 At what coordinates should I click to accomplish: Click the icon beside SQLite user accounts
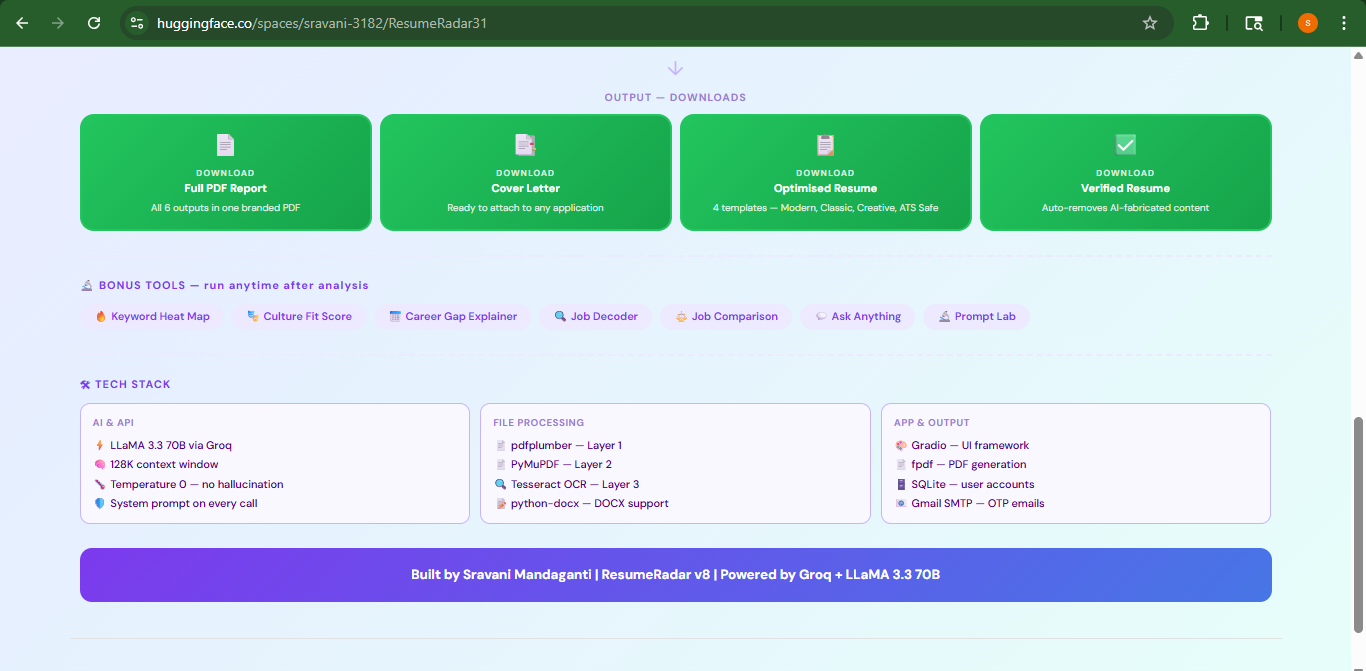tap(901, 485)
